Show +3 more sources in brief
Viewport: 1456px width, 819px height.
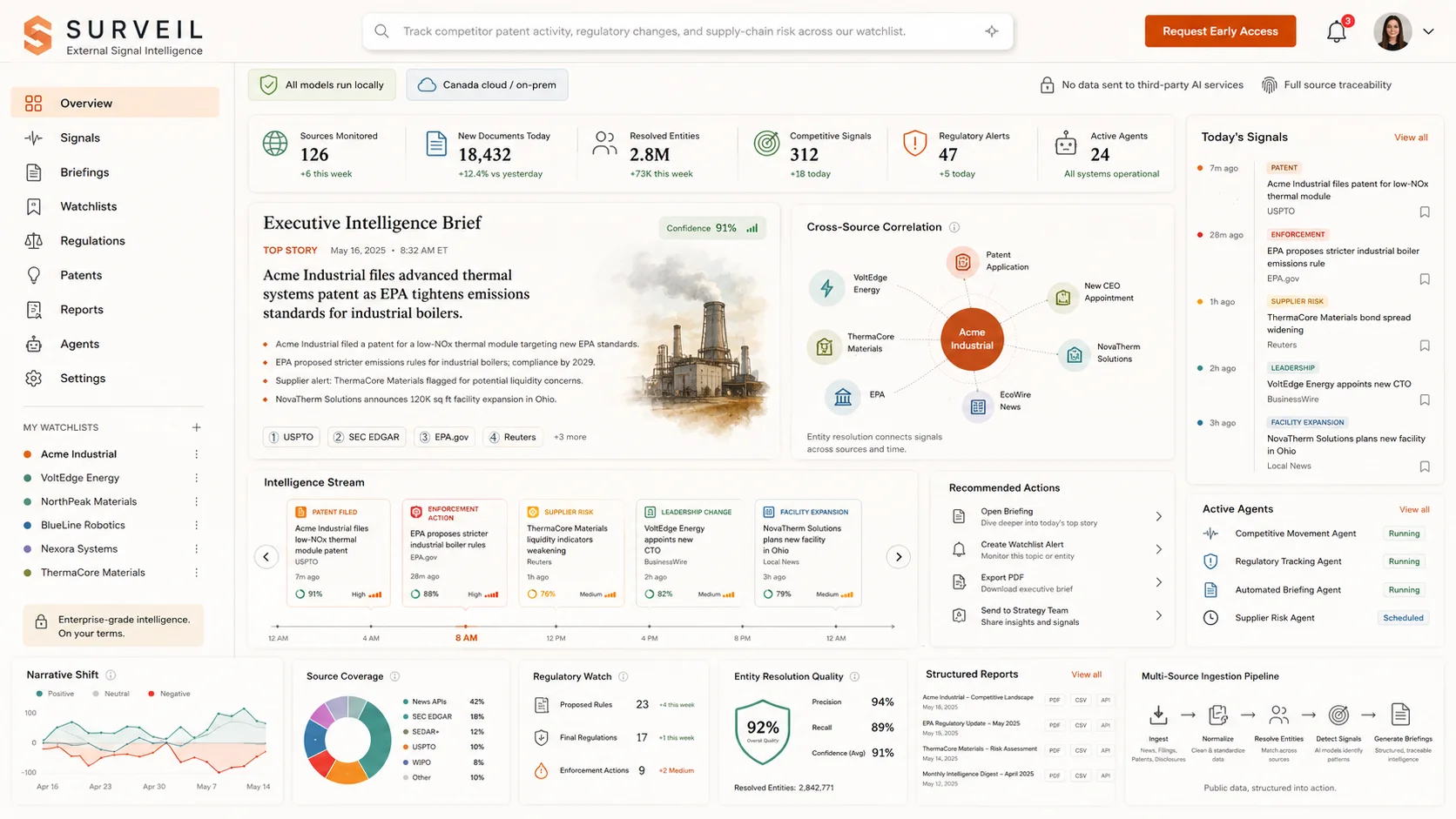pos(570,437)
